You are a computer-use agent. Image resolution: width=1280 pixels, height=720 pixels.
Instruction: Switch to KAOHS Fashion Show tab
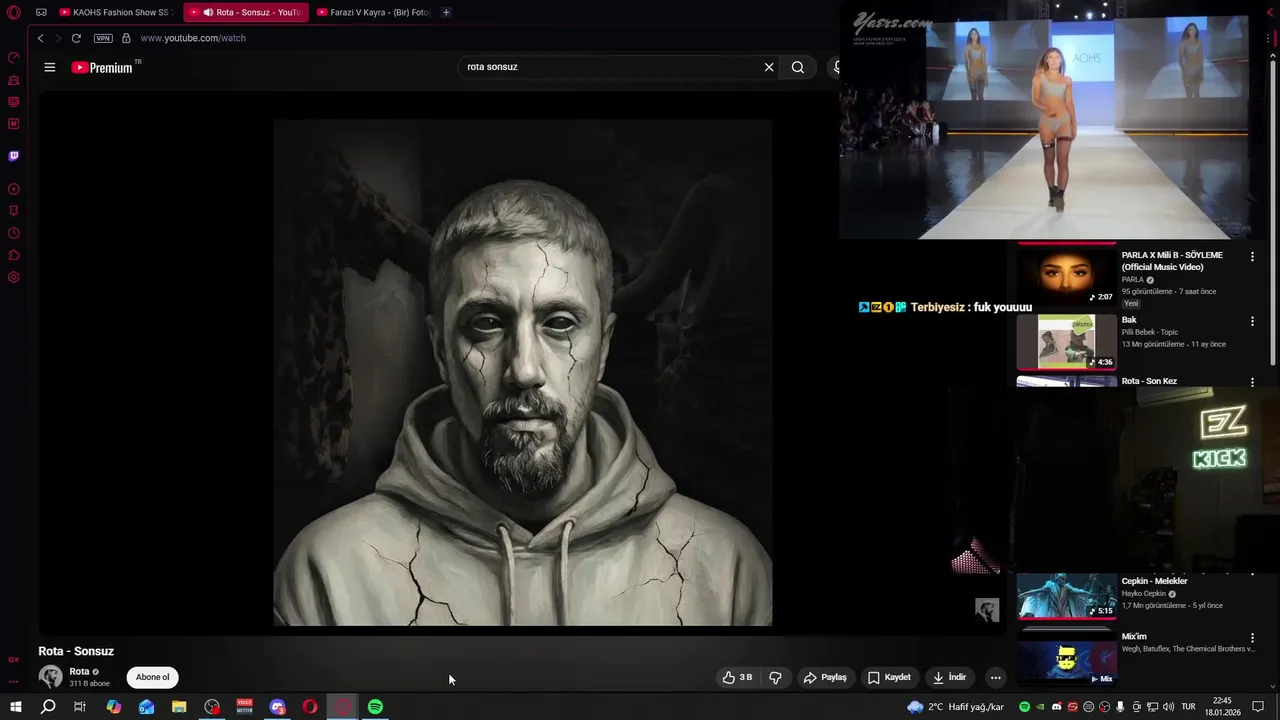pyautogui.click(x=115, y=12)
